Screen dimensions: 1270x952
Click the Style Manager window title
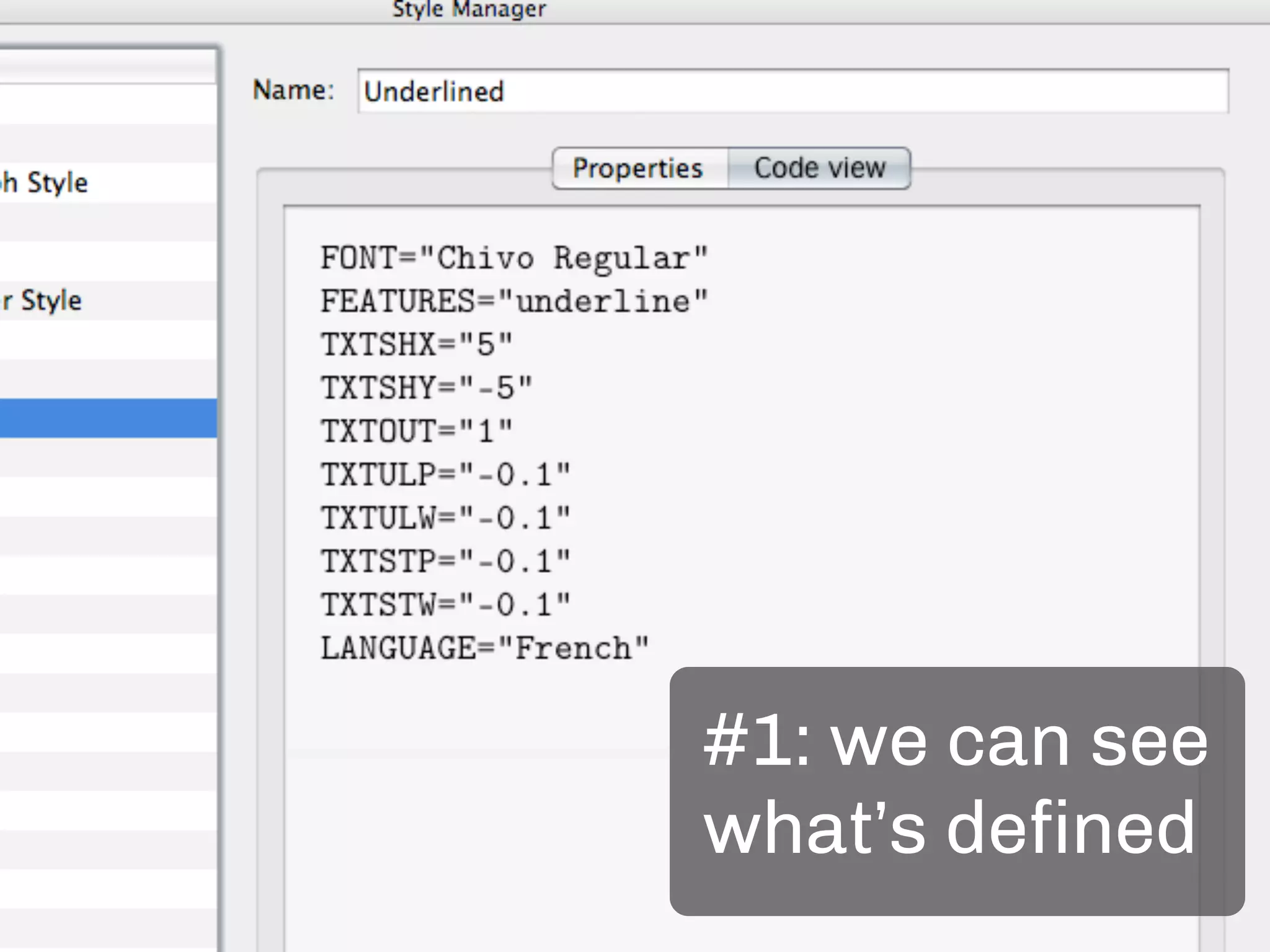click(x=469, y=9)
